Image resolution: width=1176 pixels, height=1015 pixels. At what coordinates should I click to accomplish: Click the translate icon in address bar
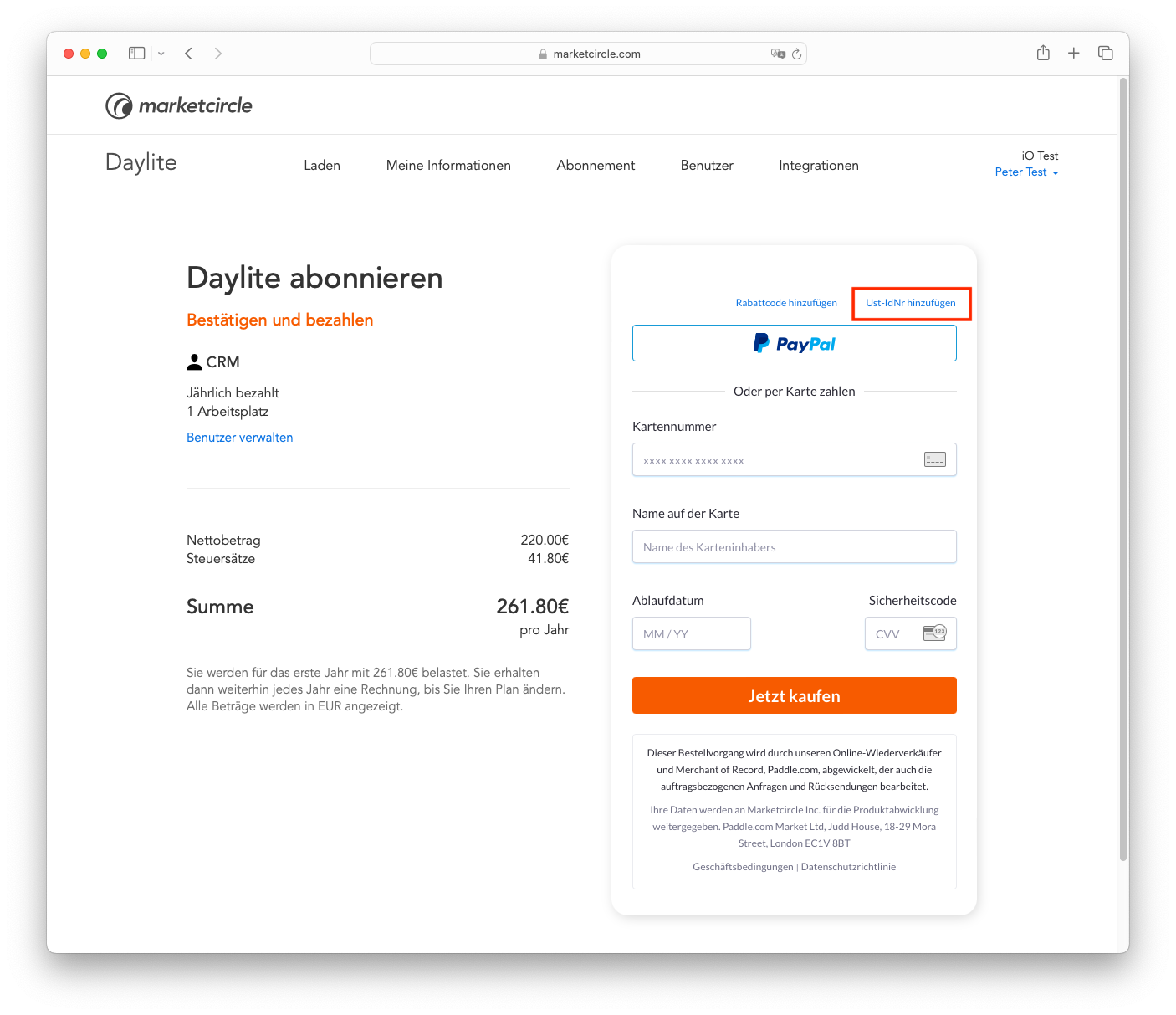coord(778,54)
